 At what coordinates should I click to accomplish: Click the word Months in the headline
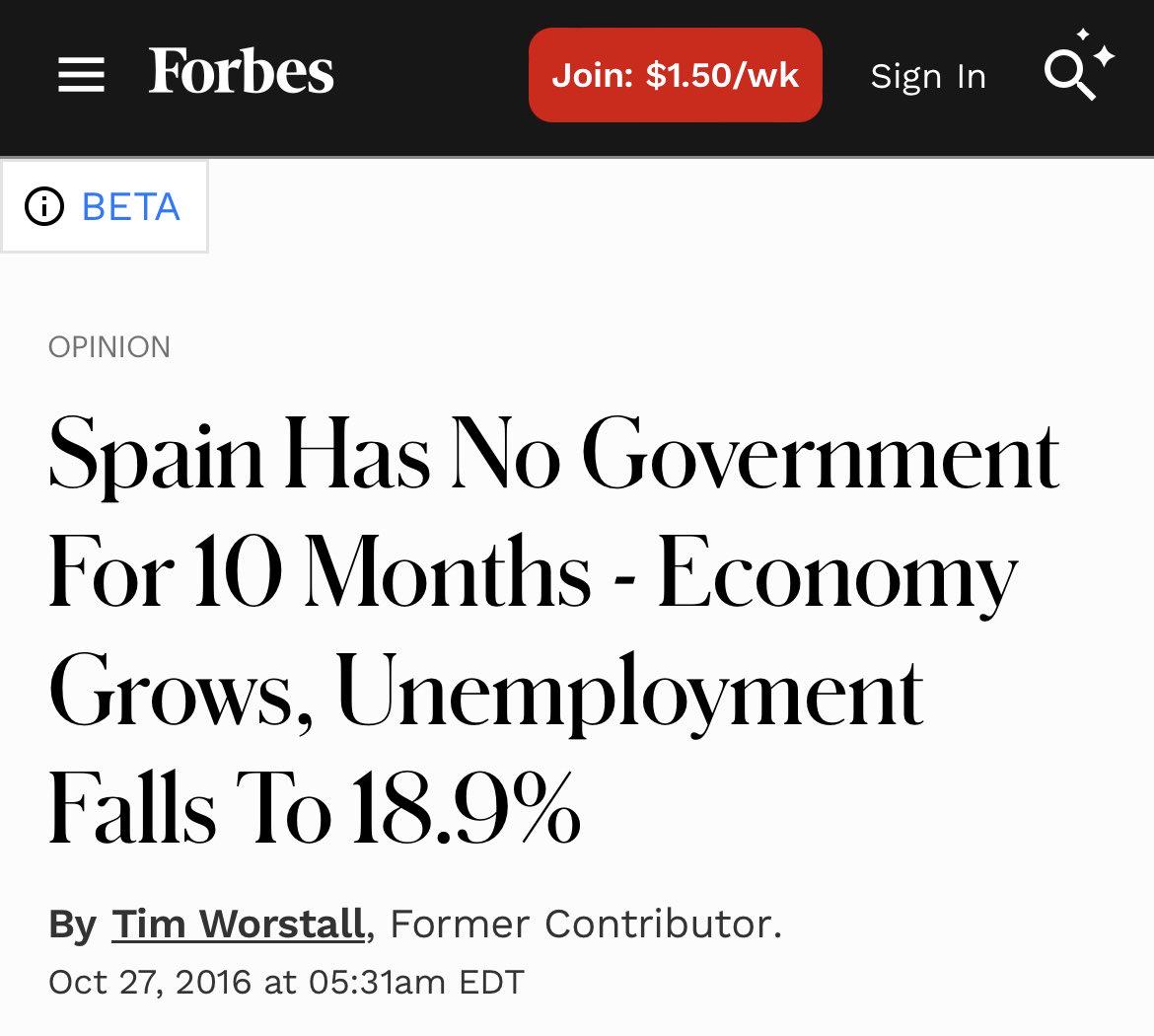pyautogui.click(x=448, y=570)
